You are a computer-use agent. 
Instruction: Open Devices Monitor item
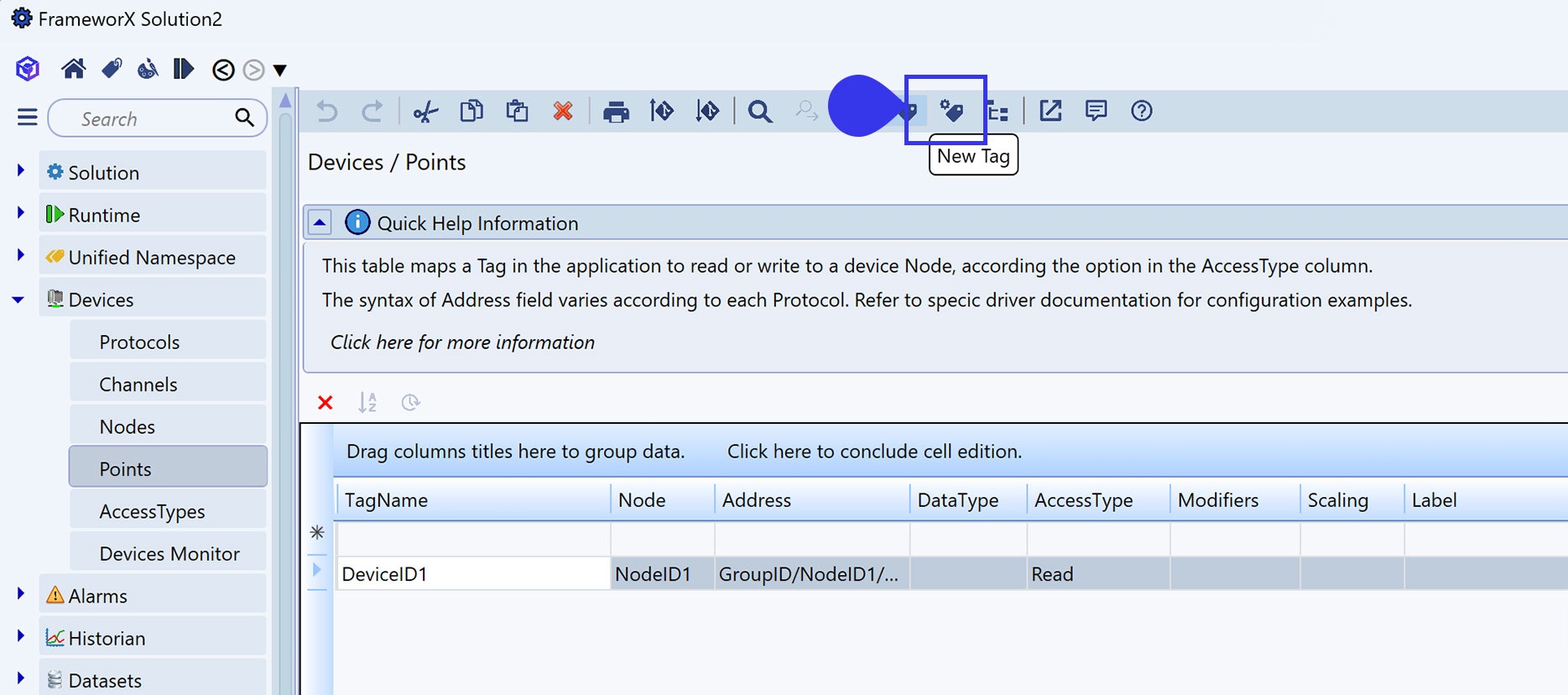(x=168, y=553)
